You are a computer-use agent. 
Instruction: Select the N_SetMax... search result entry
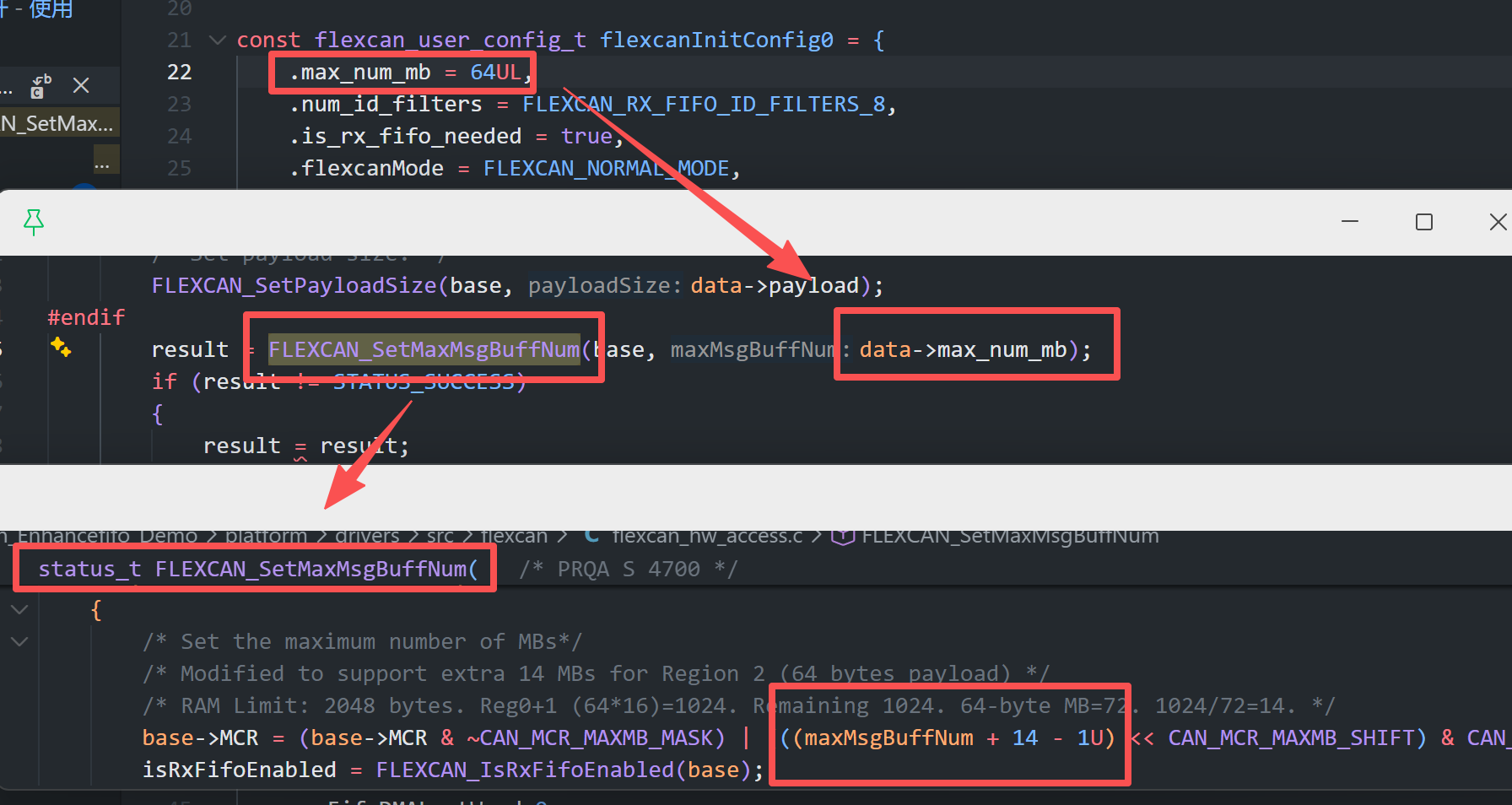tap(57, 124)
